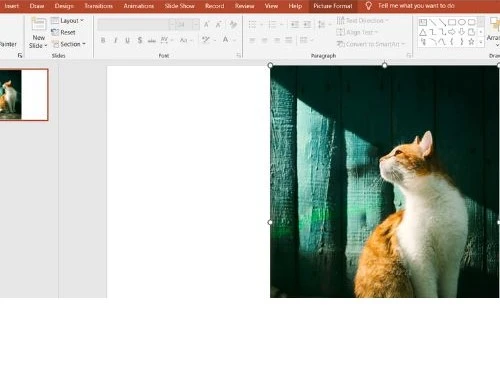Viewport: 500px width, 382px height.
Task: Click the Reset slide button
Action: click(x=63, y=32)
